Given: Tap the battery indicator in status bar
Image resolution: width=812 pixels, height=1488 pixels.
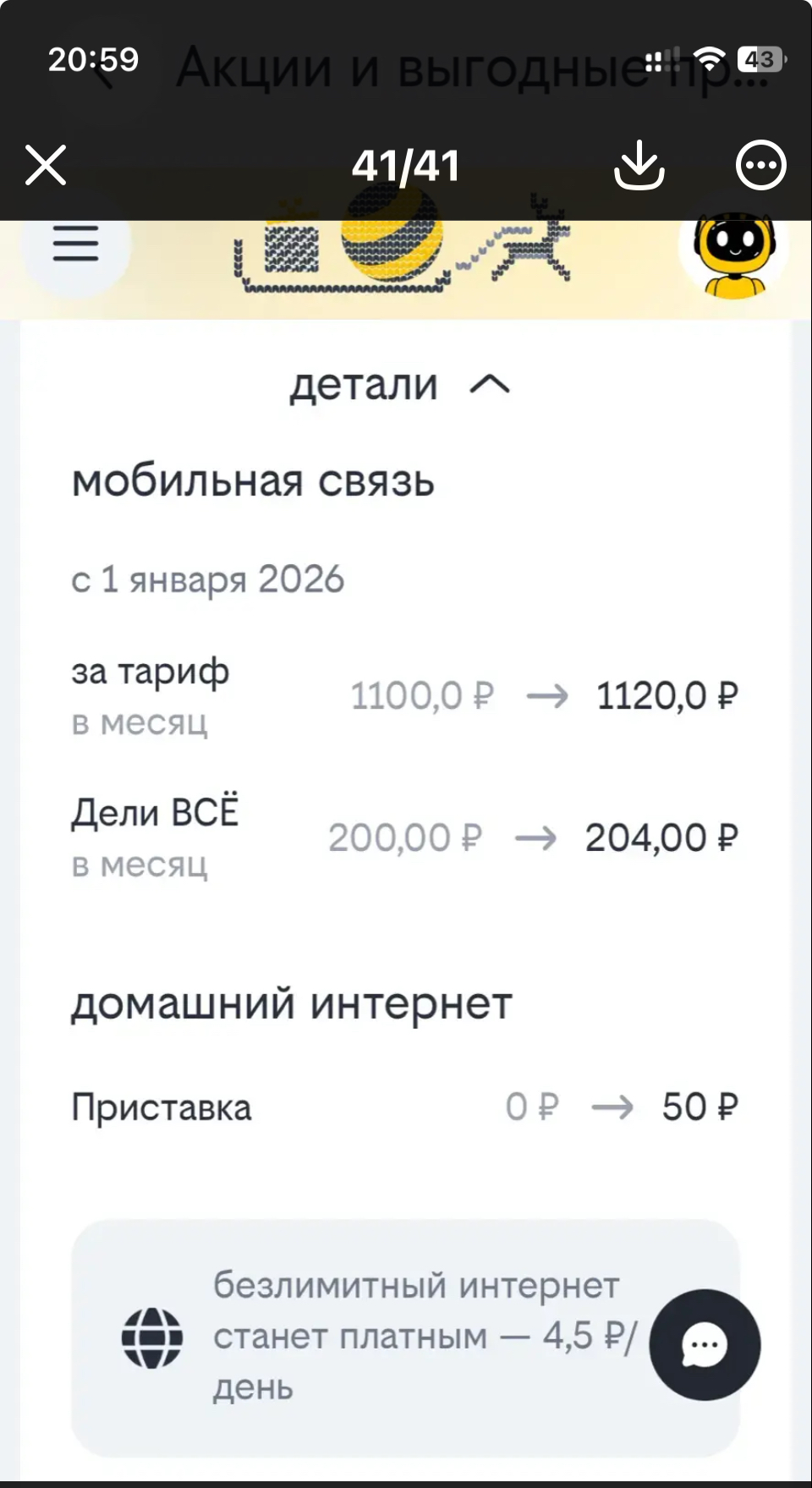Looking at the screenshot, I should tap(761, 59).
